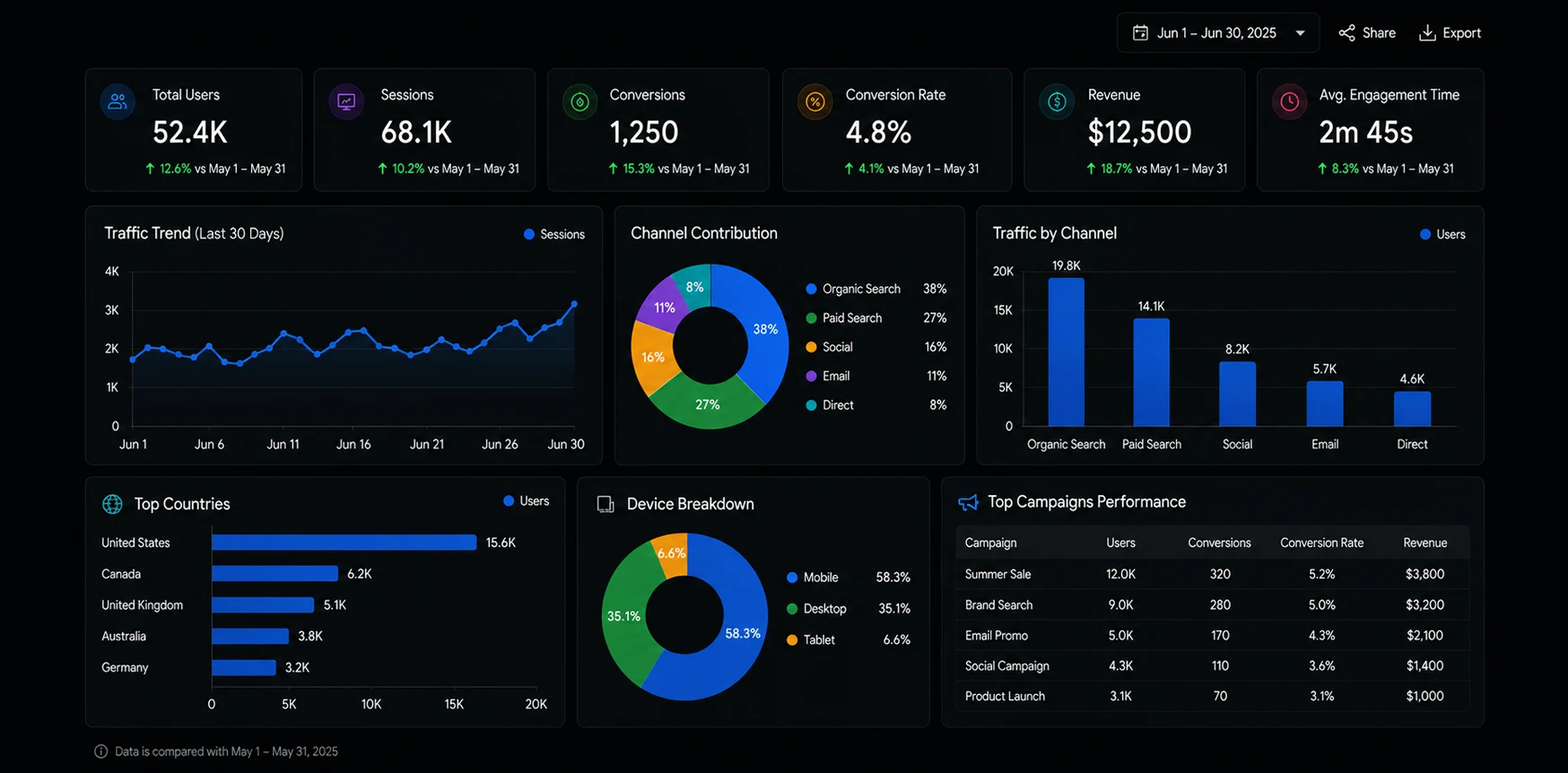Toggle Organic Search legend entry in Channel Contribution

coord(875,289)
